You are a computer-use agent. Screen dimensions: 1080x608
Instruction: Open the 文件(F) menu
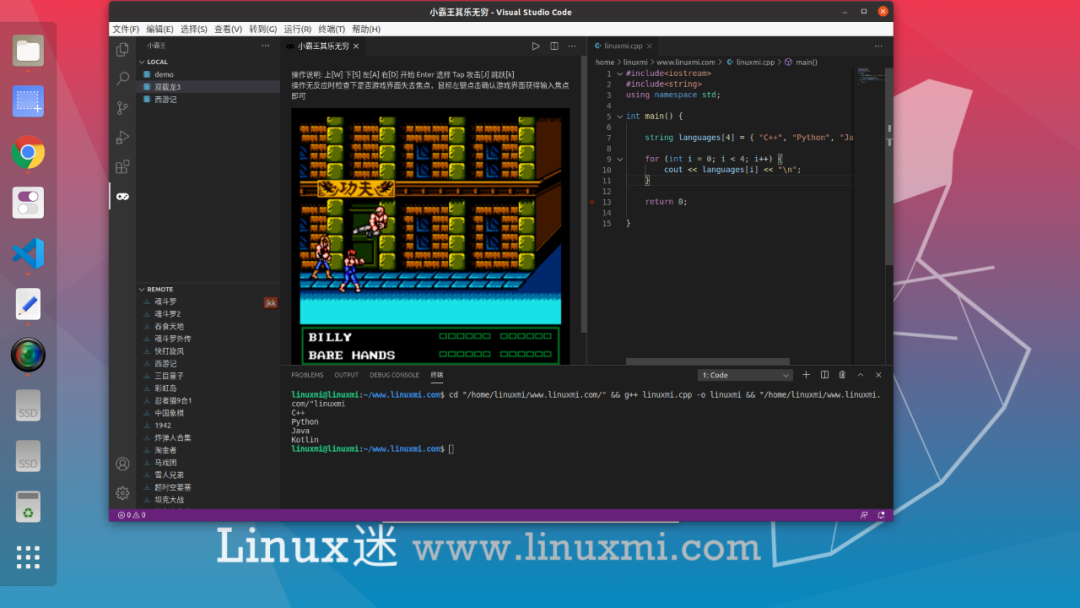click(x=125, y=29)
